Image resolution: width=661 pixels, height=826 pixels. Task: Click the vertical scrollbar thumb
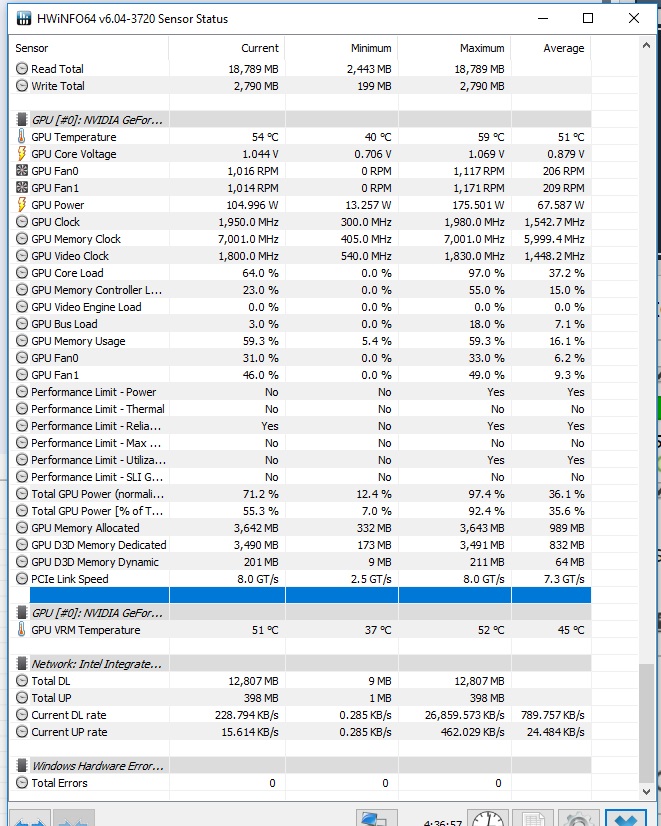[646, 724]
